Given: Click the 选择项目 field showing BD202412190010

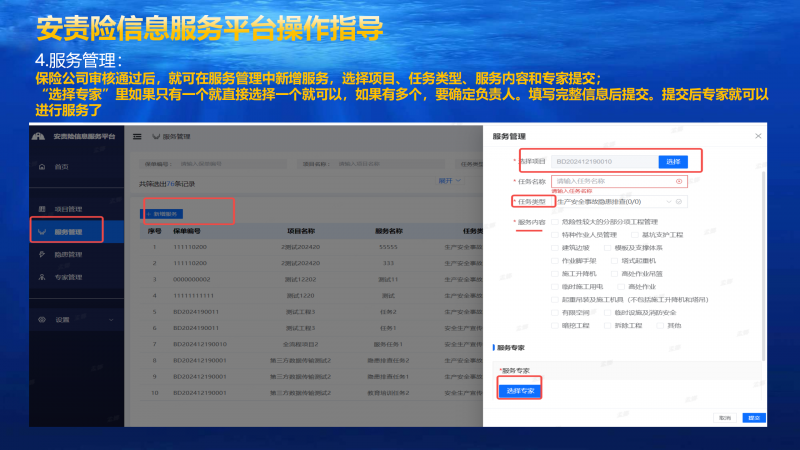Looking at the screenshot, I should (604, 162).
